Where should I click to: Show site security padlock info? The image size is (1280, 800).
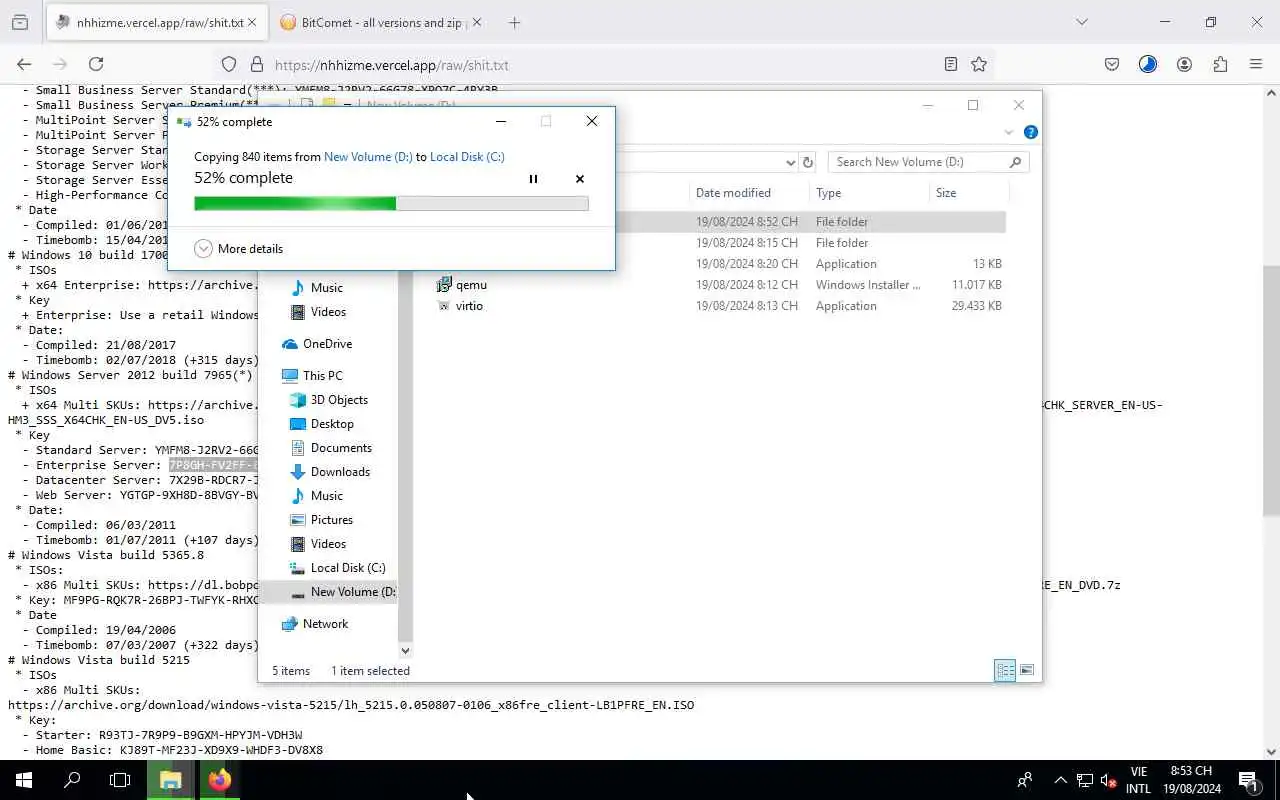pos(257,64)
